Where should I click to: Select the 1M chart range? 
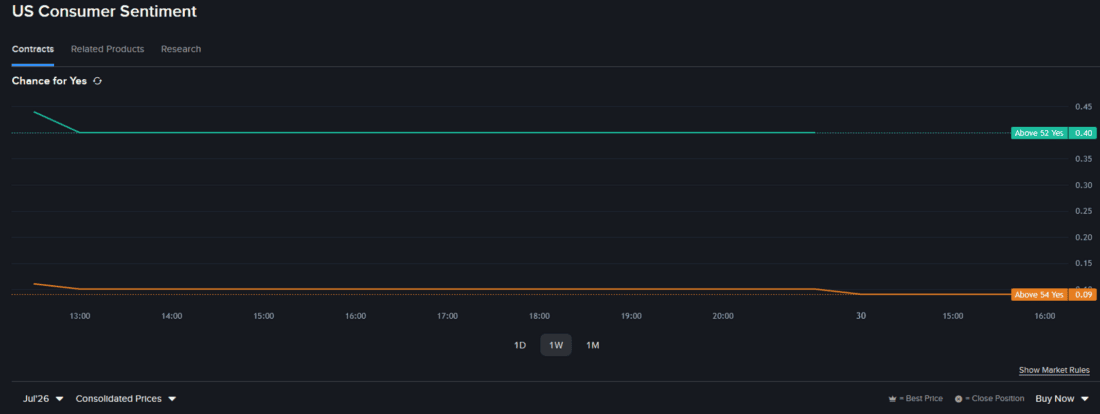point(593,345)
